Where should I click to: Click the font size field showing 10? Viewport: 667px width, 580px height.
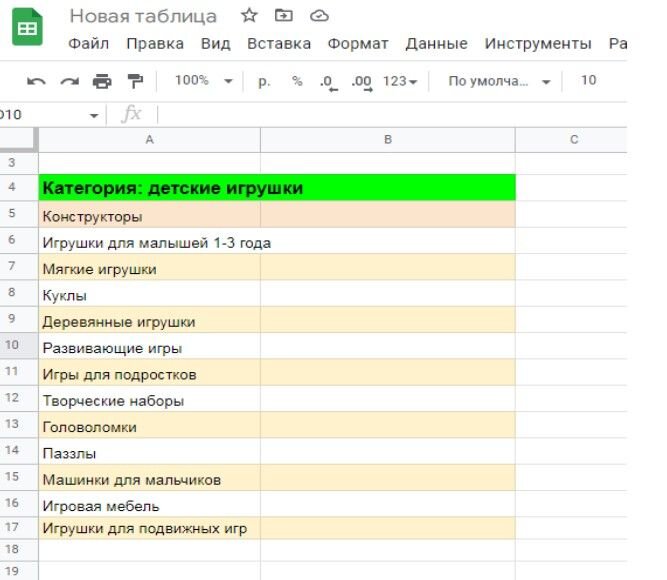pyautogui.click(x=588, y=80)
